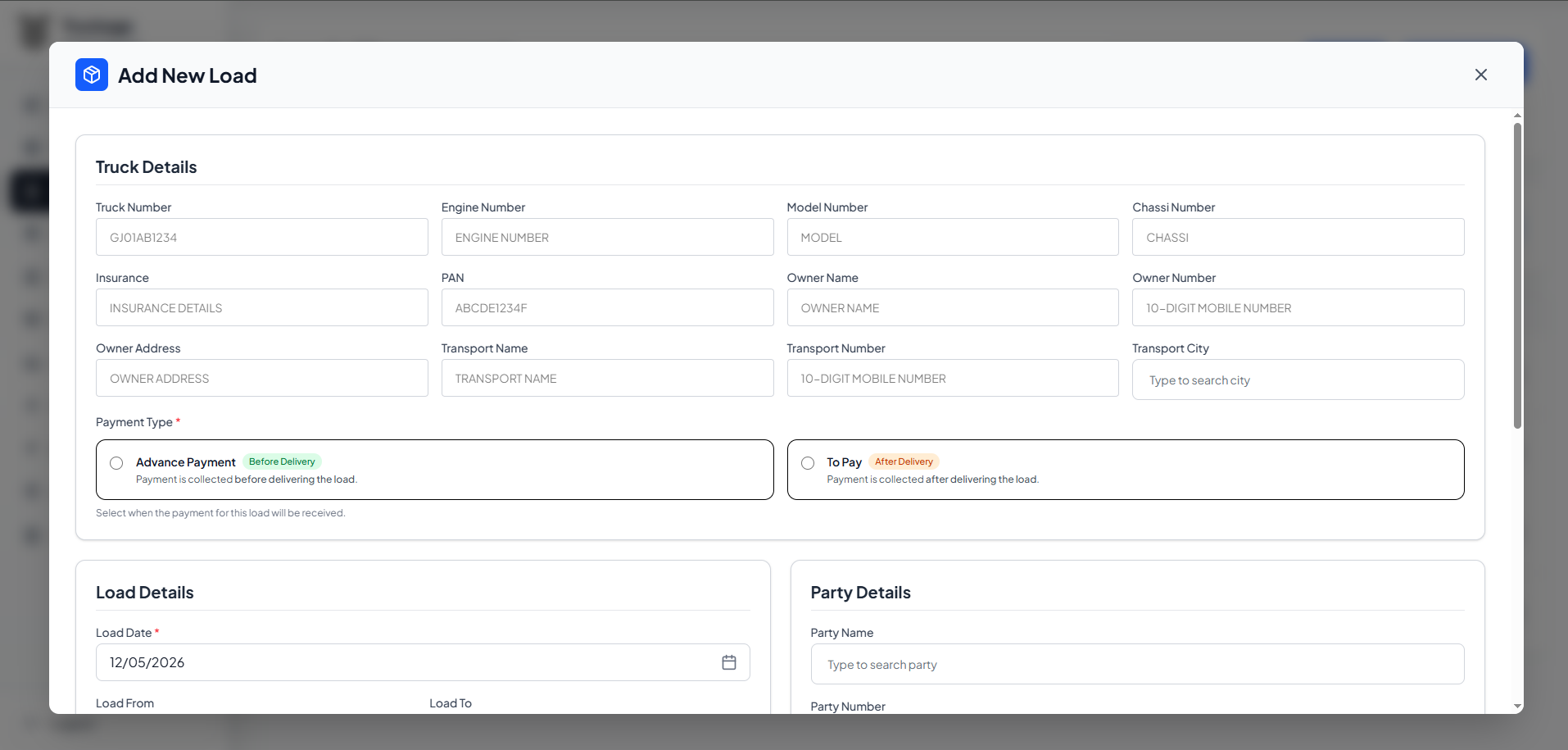Focus the PAN input field
The width and height of the screenshot is (1568, 750).
[607, 307]
